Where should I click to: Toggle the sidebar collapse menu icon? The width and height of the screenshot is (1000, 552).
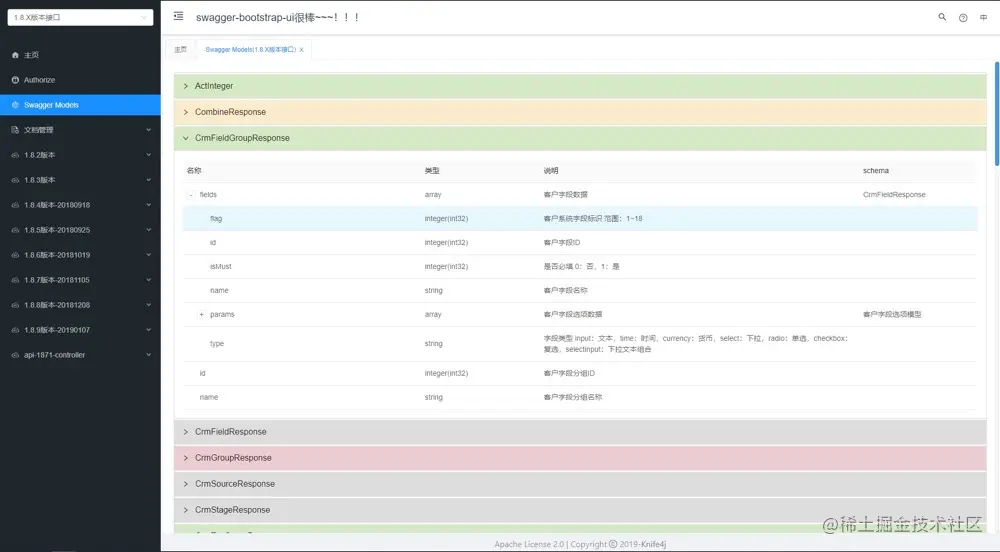coord(179,16)
